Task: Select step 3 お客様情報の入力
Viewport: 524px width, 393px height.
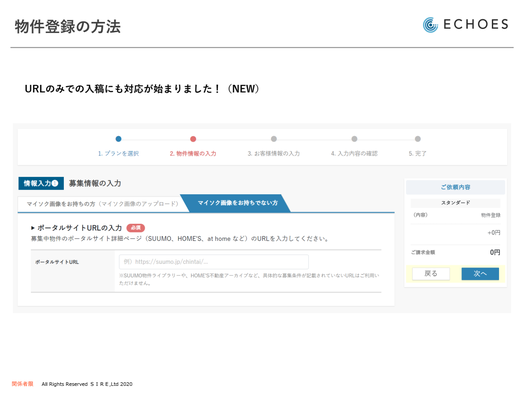Action: [274, 153]
